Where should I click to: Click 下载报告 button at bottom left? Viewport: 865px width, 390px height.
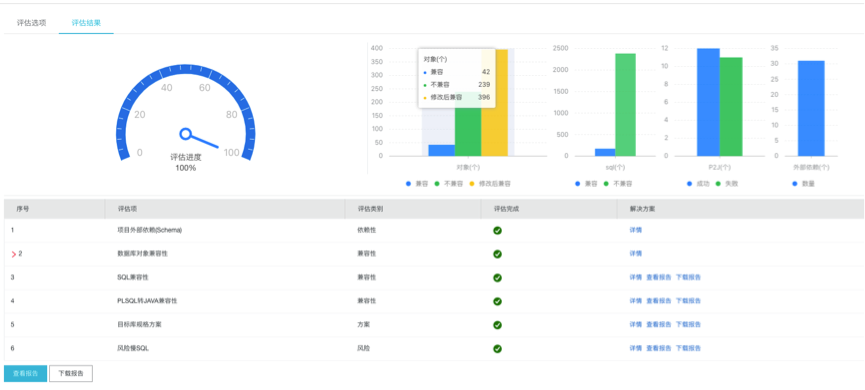tap(71, 373)
